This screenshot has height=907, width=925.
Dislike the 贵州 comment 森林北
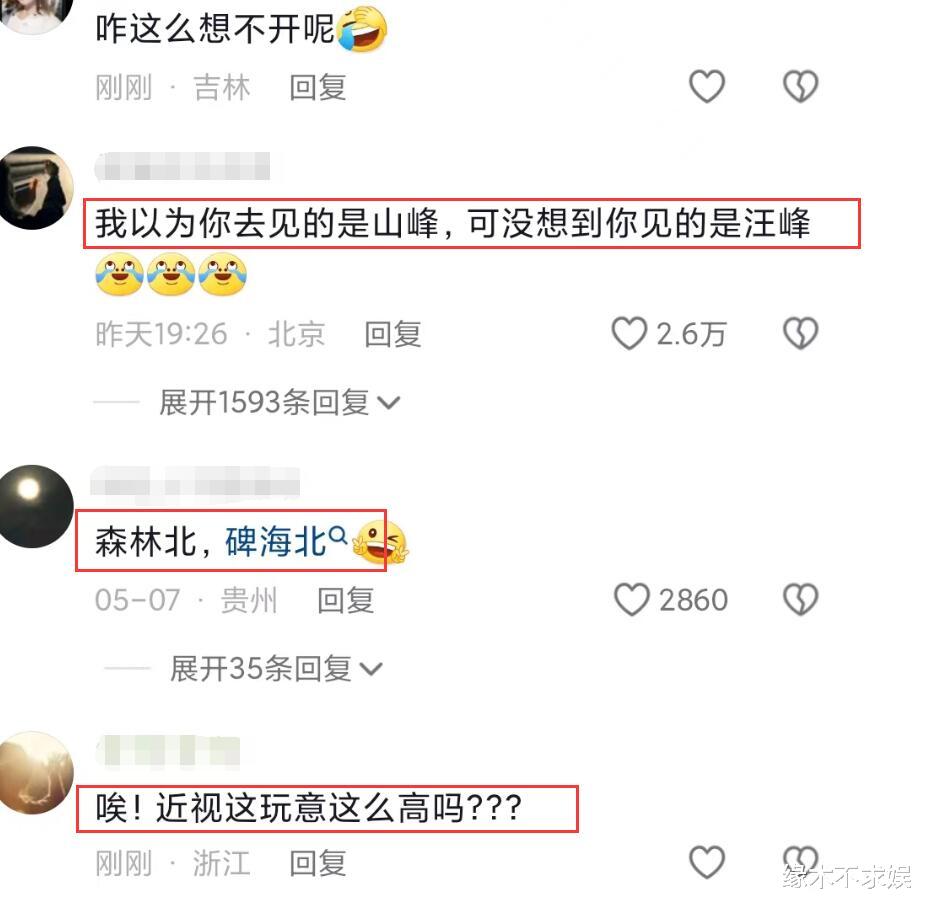800,600
